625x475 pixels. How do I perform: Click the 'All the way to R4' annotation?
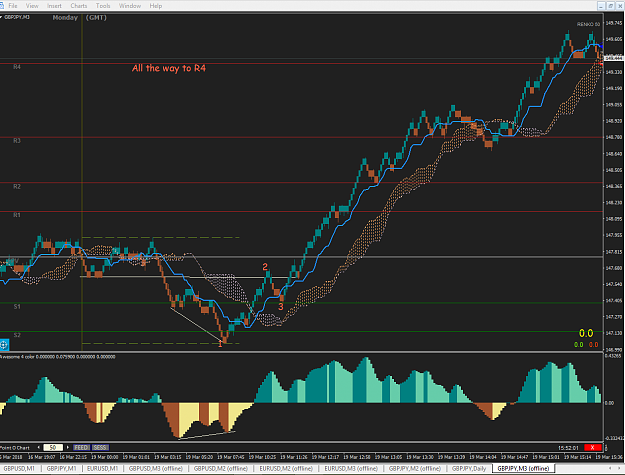pyautogui.click(x=169, y=68)
